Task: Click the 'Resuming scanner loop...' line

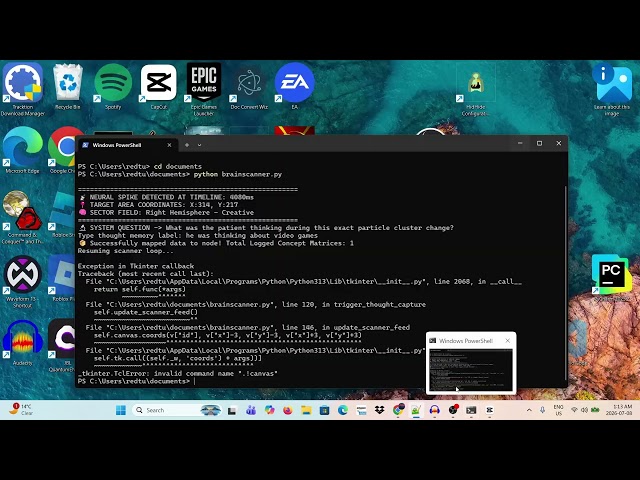Action: (x=126, y=251)
